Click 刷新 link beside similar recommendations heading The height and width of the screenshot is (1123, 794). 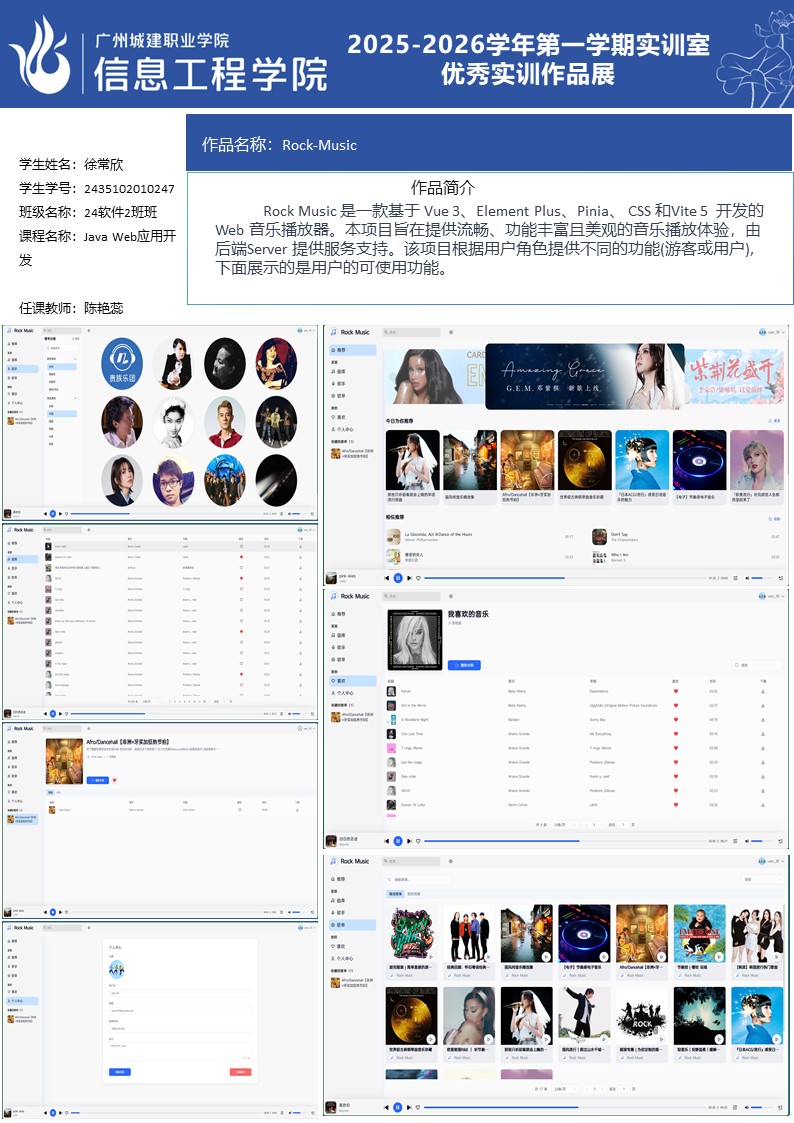[x=773, y=519]
